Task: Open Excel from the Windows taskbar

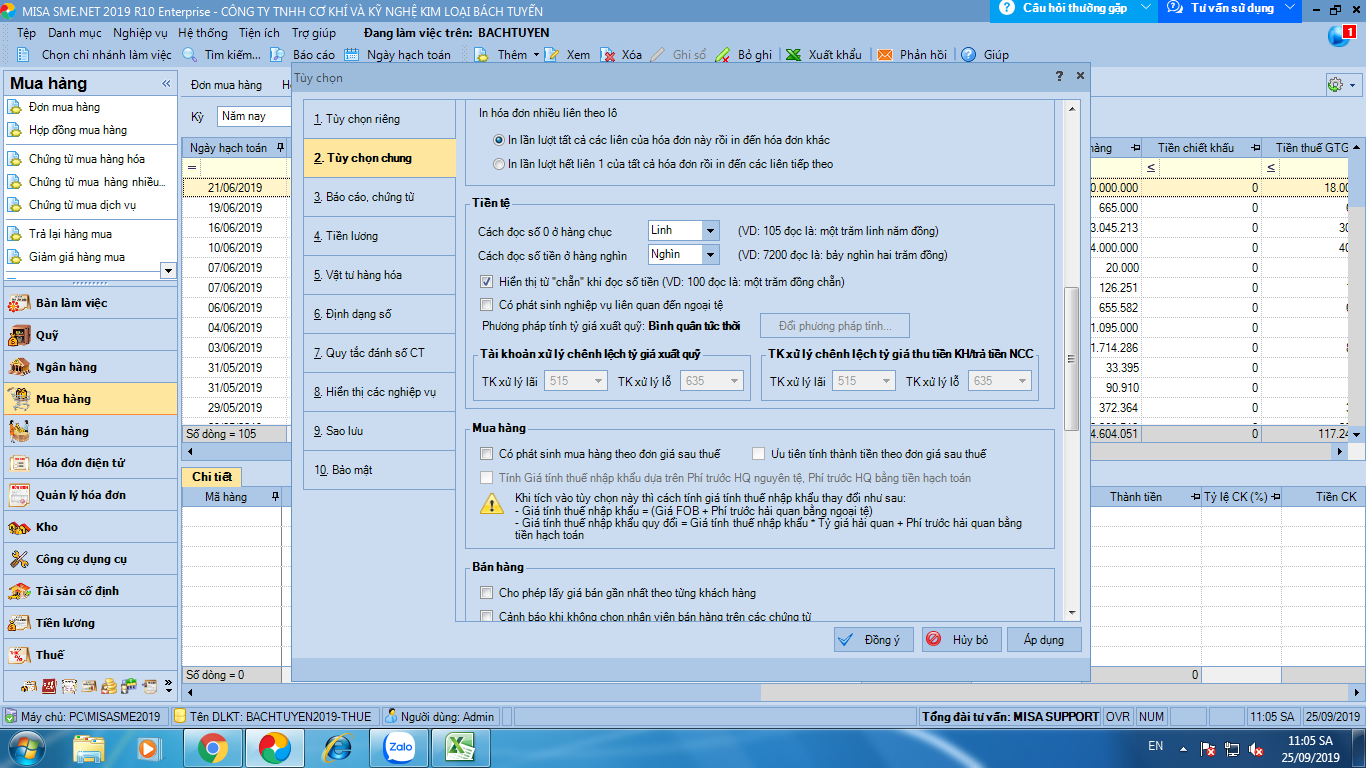Action: [x=460, y=747]
